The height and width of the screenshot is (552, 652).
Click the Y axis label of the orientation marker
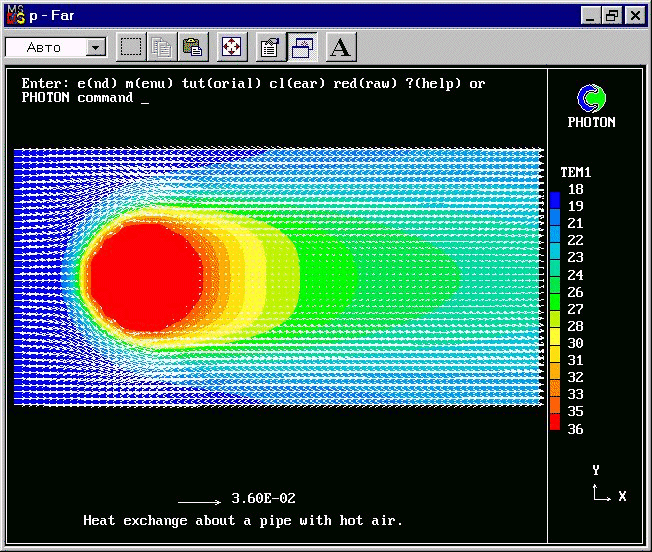tap(596, 470)
